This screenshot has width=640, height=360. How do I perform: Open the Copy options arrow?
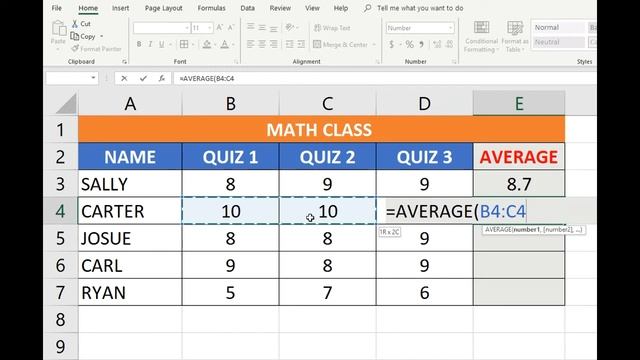102,36
